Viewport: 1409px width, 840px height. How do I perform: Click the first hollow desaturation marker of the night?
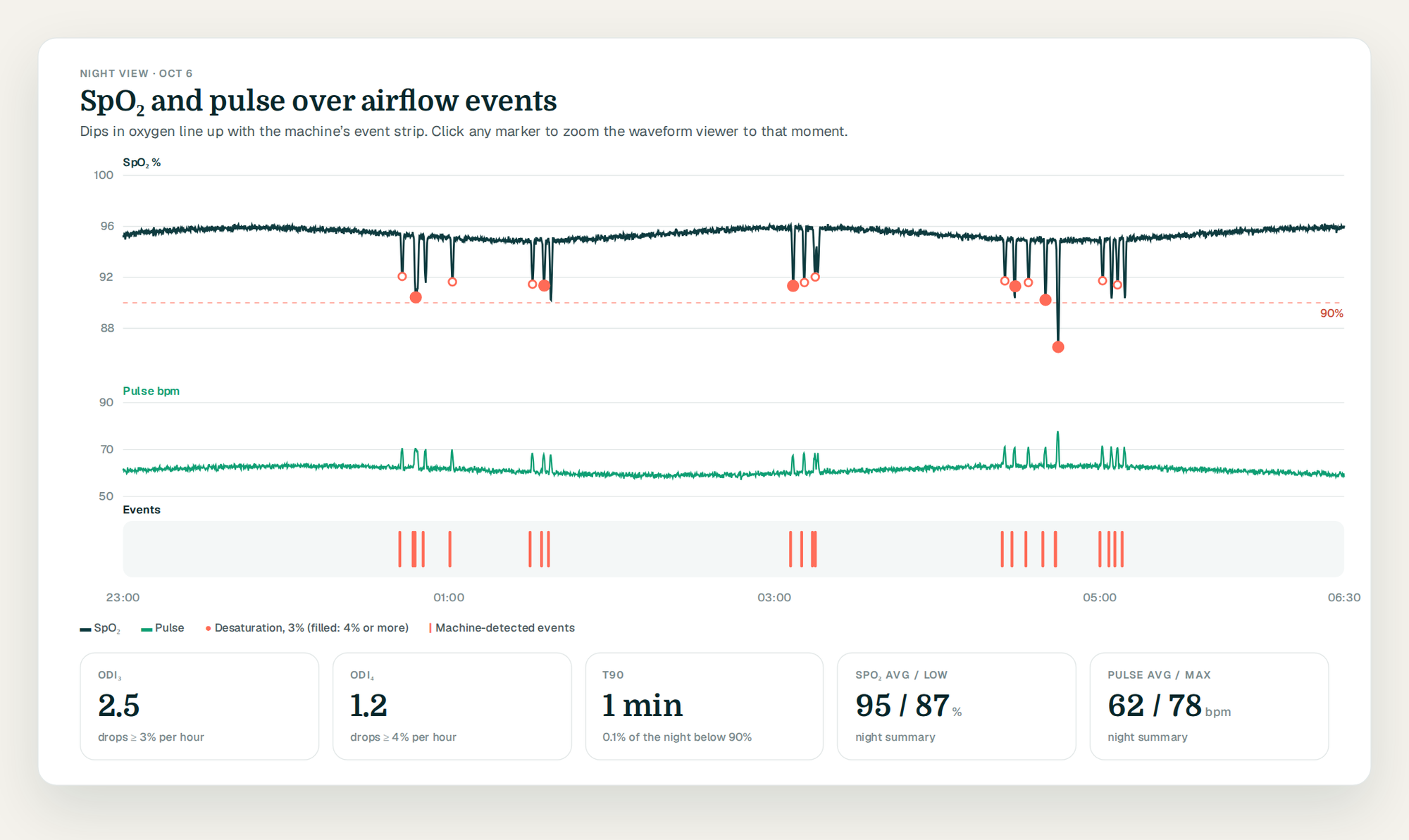point(402,277)
